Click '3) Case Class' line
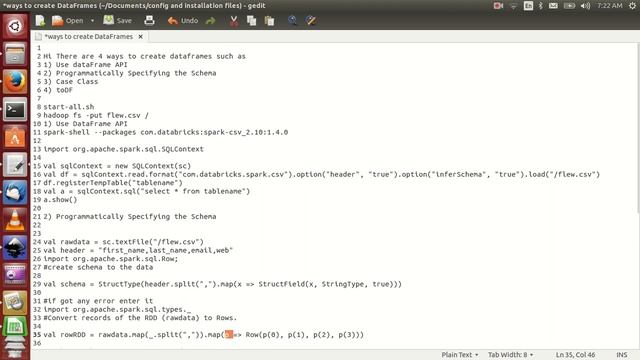640x360 pixels. [x=71, y=82]
